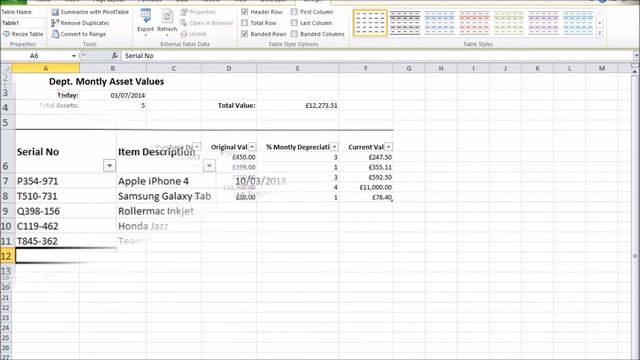The height and width of the screenshot is (360, 640).
Task: Click cell containing T510-731
Action: point(65,196)
